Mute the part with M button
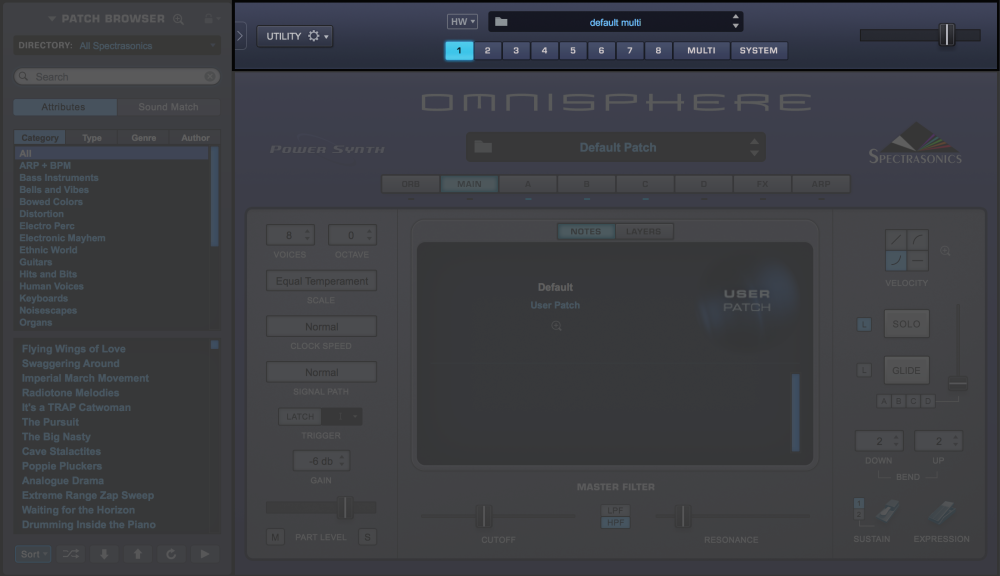Screen dimensions: 1000x576 click(275, 537)
